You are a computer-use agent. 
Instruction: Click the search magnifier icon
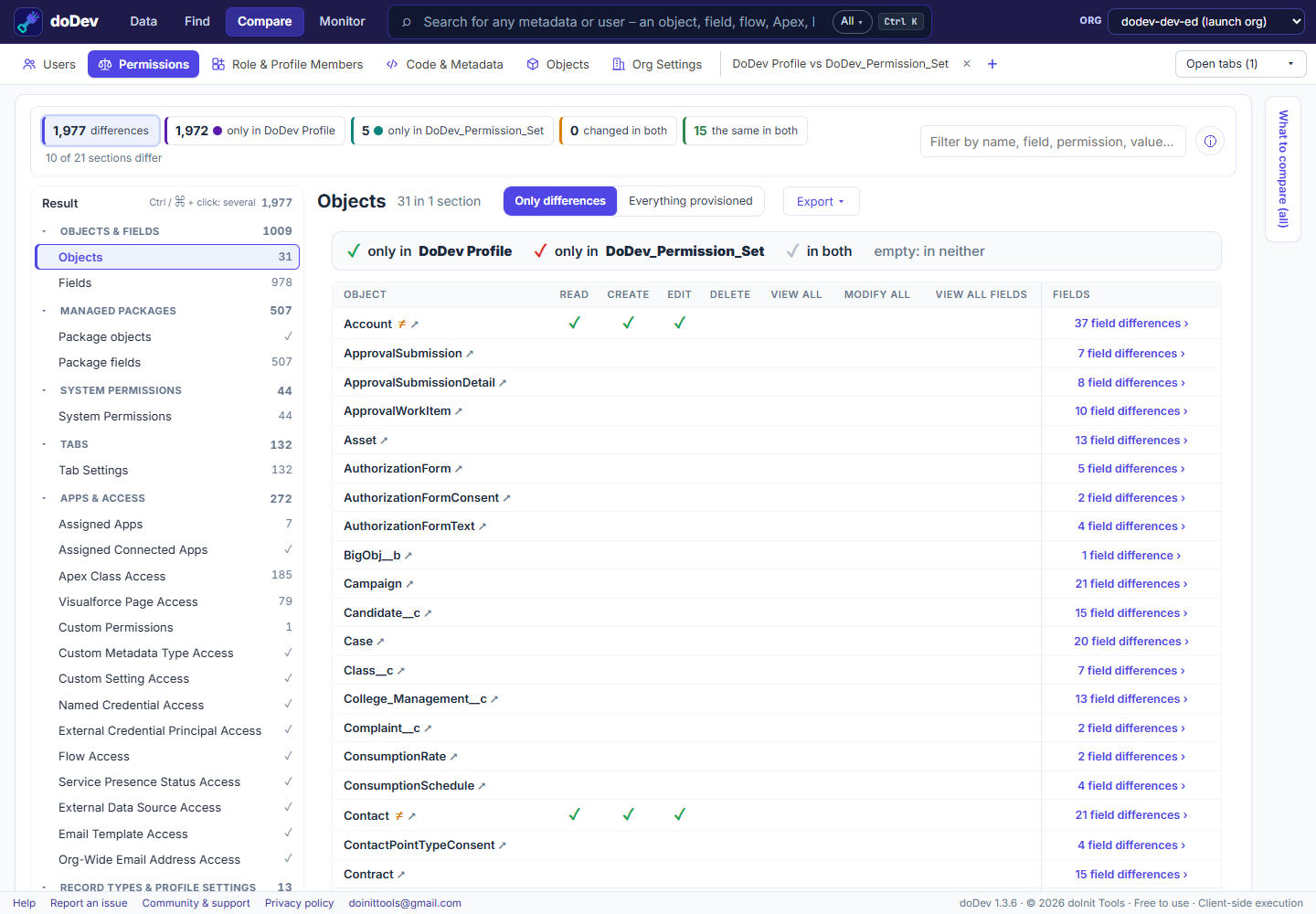point(407,22)
